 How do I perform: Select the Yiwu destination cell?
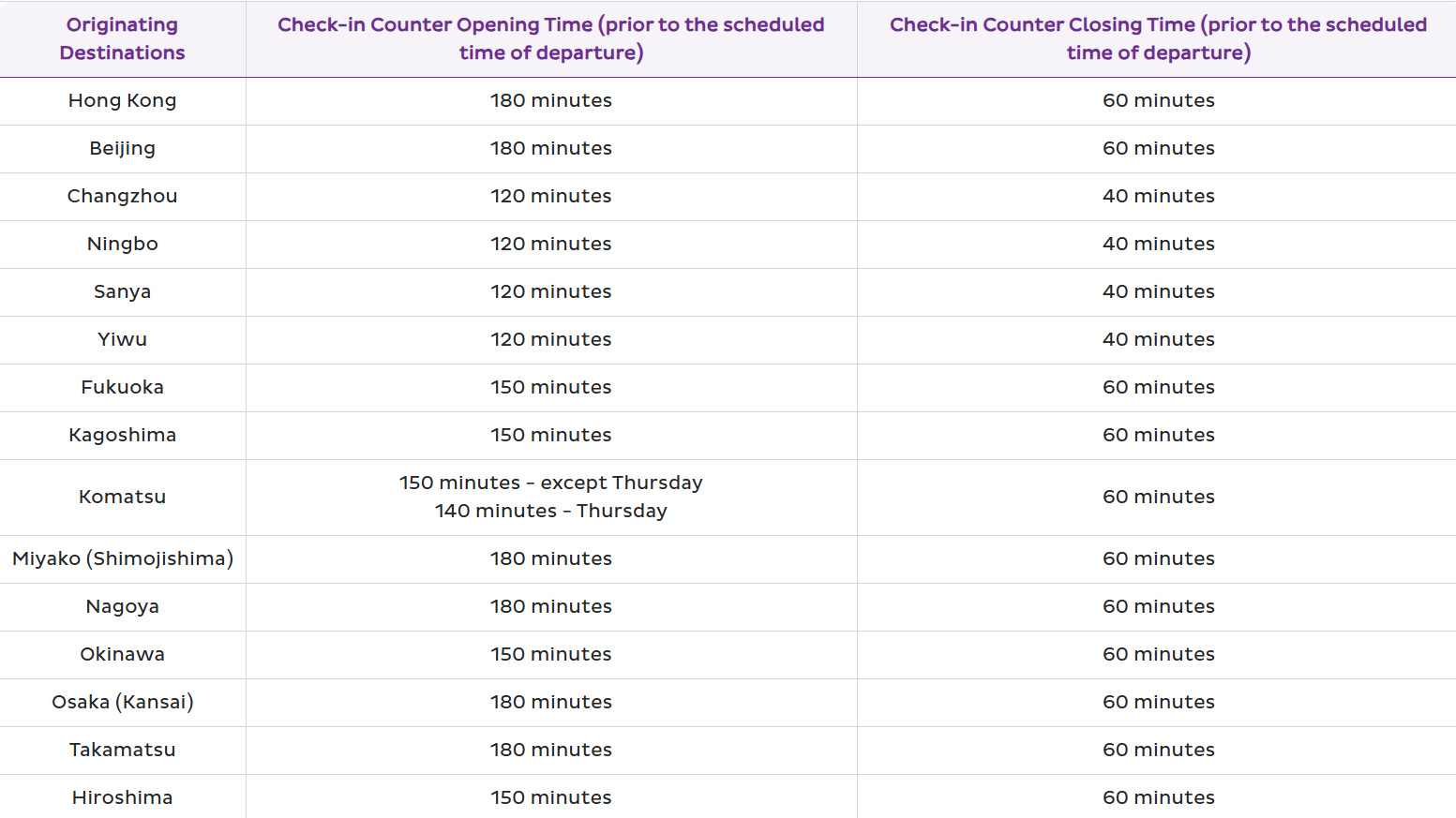tap(122, 339)
